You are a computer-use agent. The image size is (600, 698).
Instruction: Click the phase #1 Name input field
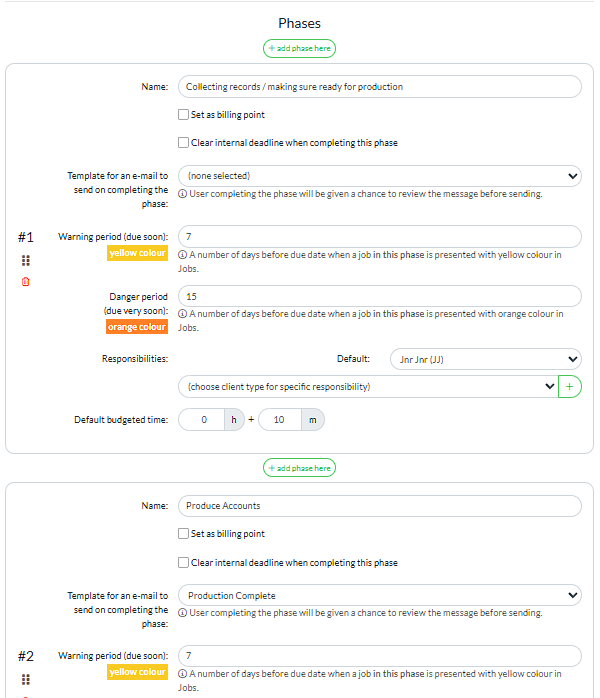tap(379, 87)
